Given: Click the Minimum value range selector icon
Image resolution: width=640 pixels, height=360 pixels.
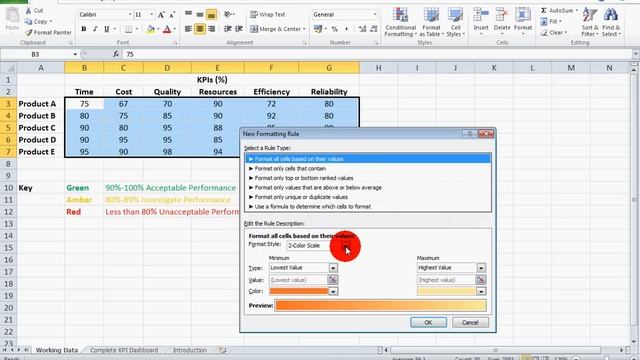Looking at the screenshot, I should [333, 280].
